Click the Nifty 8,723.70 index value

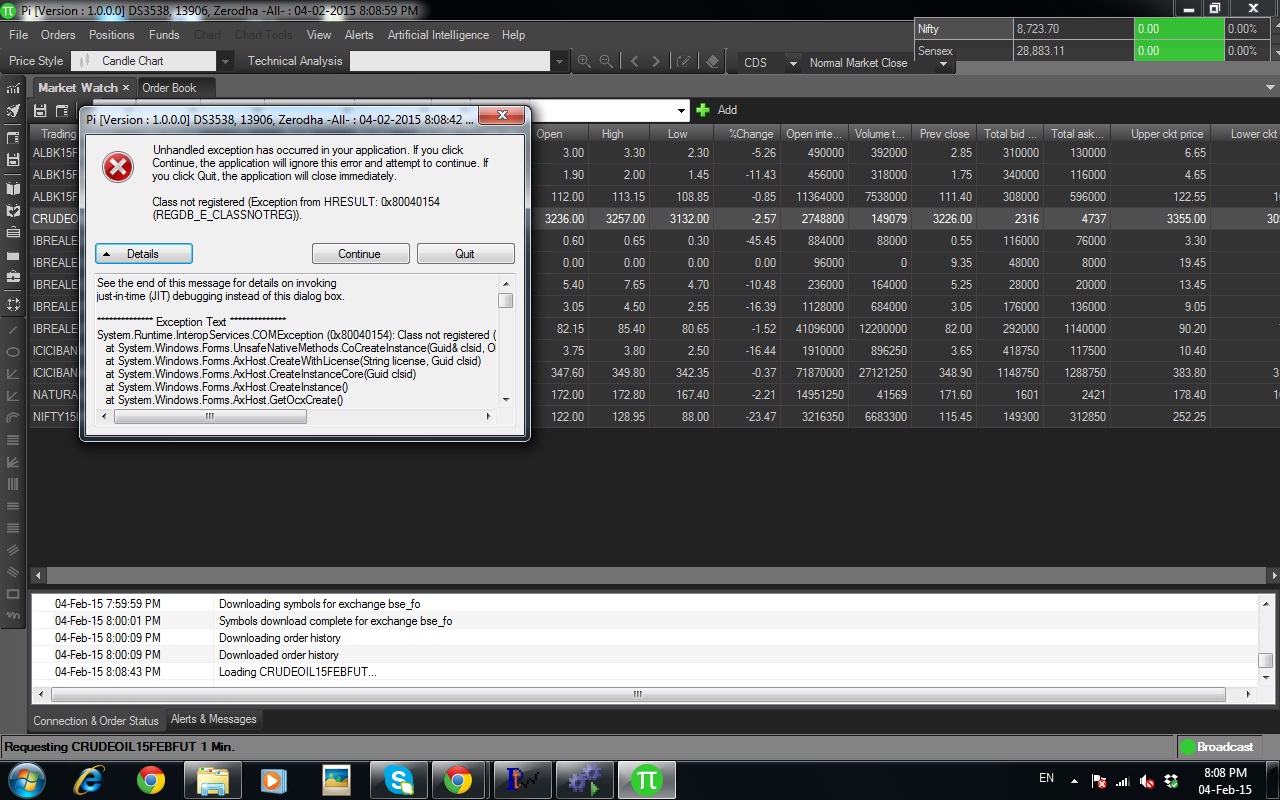click(x=1037, y=30)
